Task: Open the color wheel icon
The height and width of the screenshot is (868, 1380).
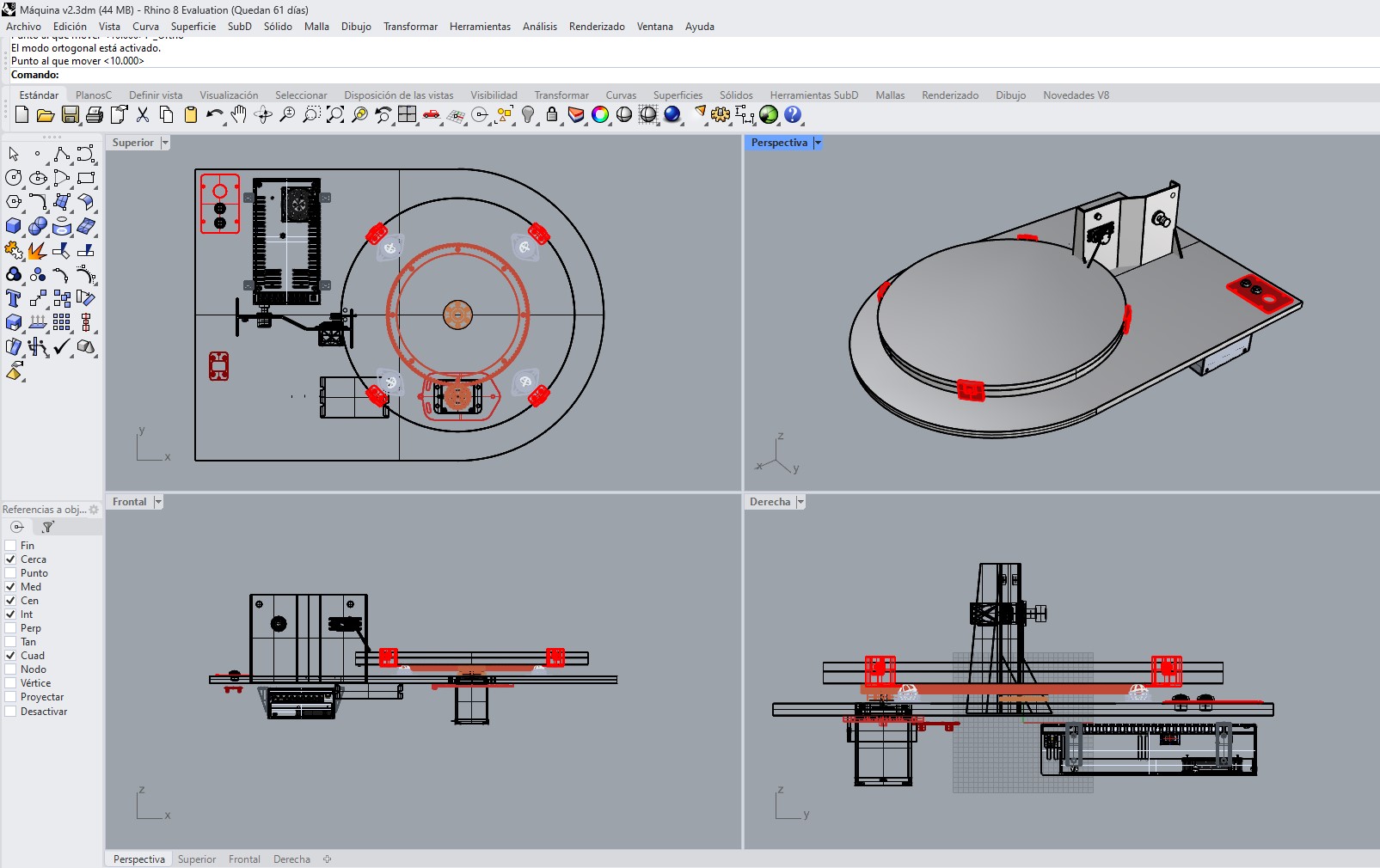Action: [x=600, y=115]
